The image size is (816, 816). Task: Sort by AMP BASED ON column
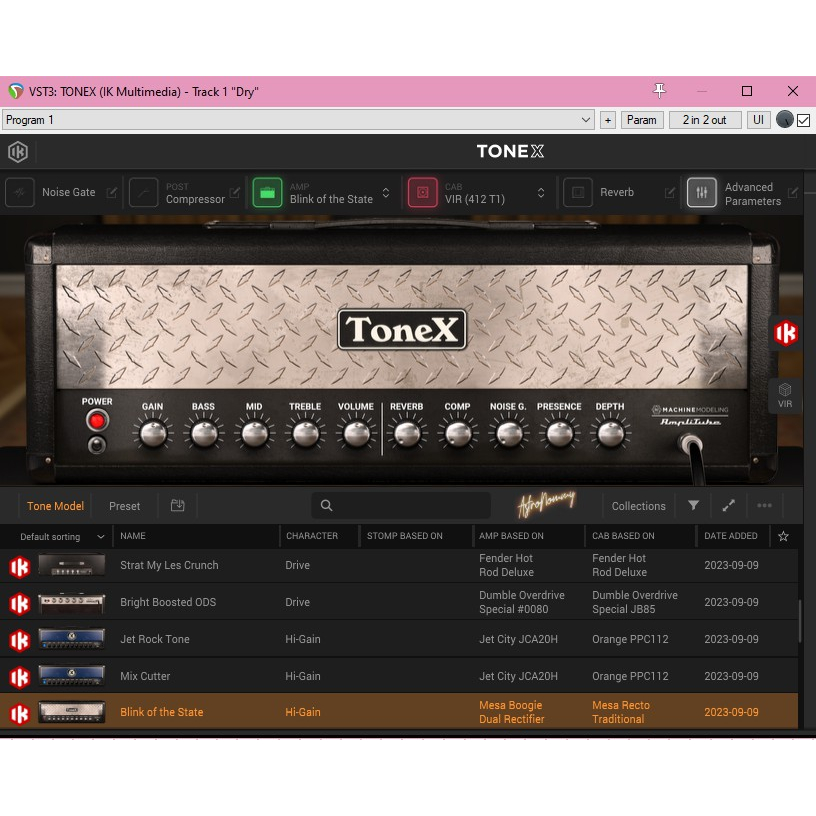coord(511,536)
